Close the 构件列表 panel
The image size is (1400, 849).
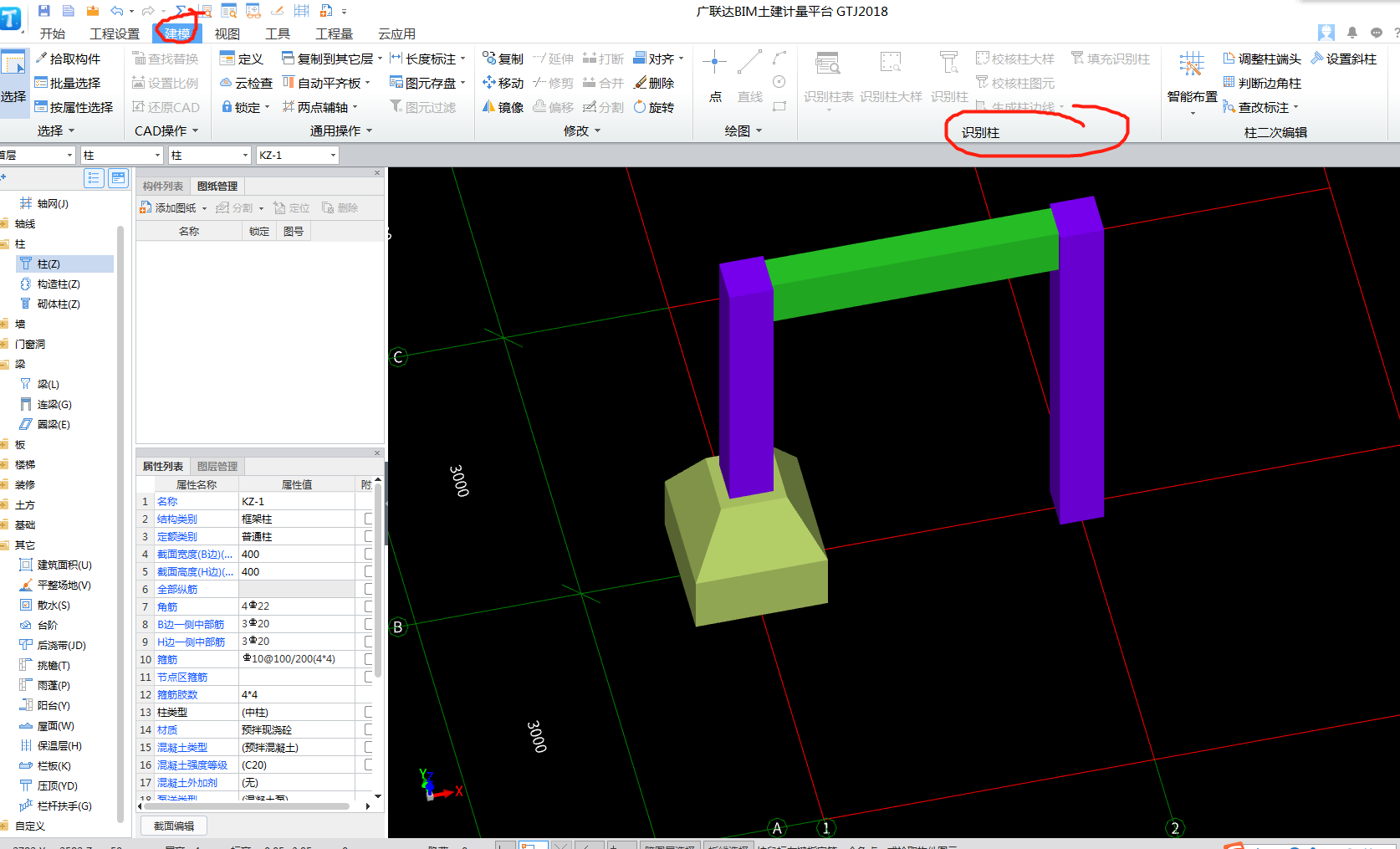377,173
